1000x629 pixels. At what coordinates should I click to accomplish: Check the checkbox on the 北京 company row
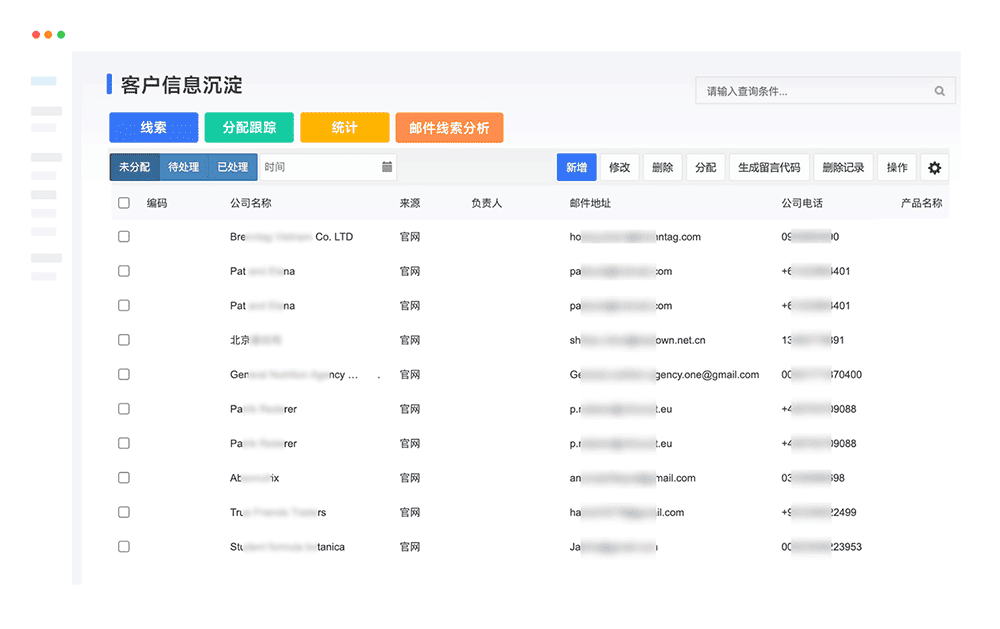coord(124,339)
